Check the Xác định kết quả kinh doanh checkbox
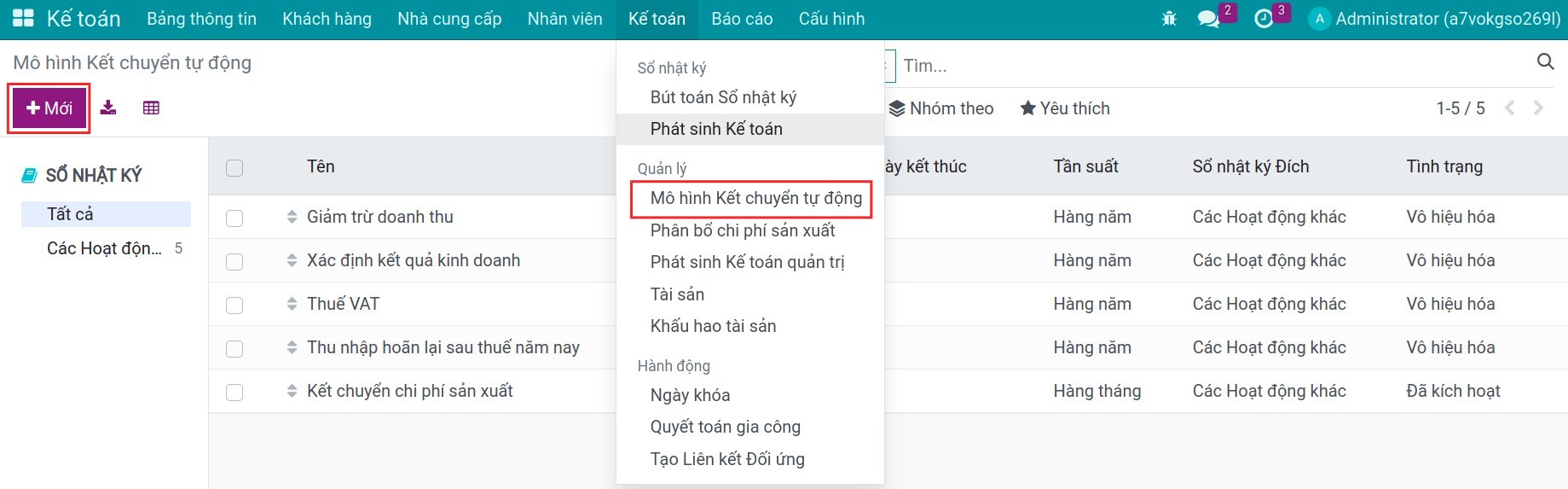The height and width of the screenshot is (489, 1568). tap(234, 261)
